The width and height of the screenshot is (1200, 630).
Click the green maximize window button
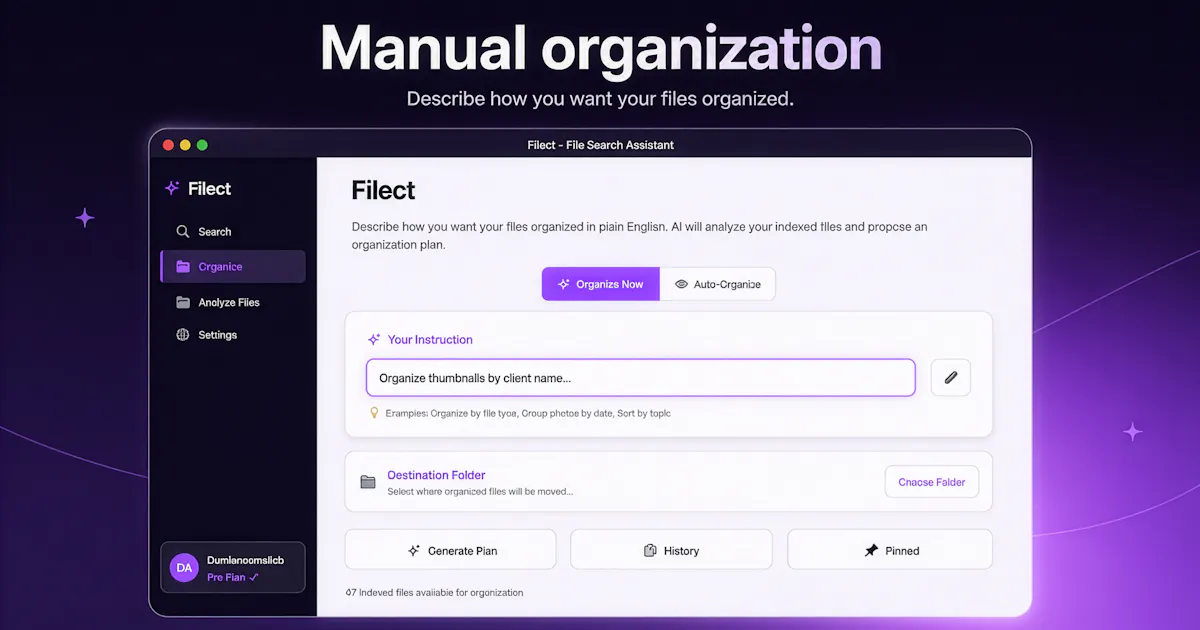point(202,145)
